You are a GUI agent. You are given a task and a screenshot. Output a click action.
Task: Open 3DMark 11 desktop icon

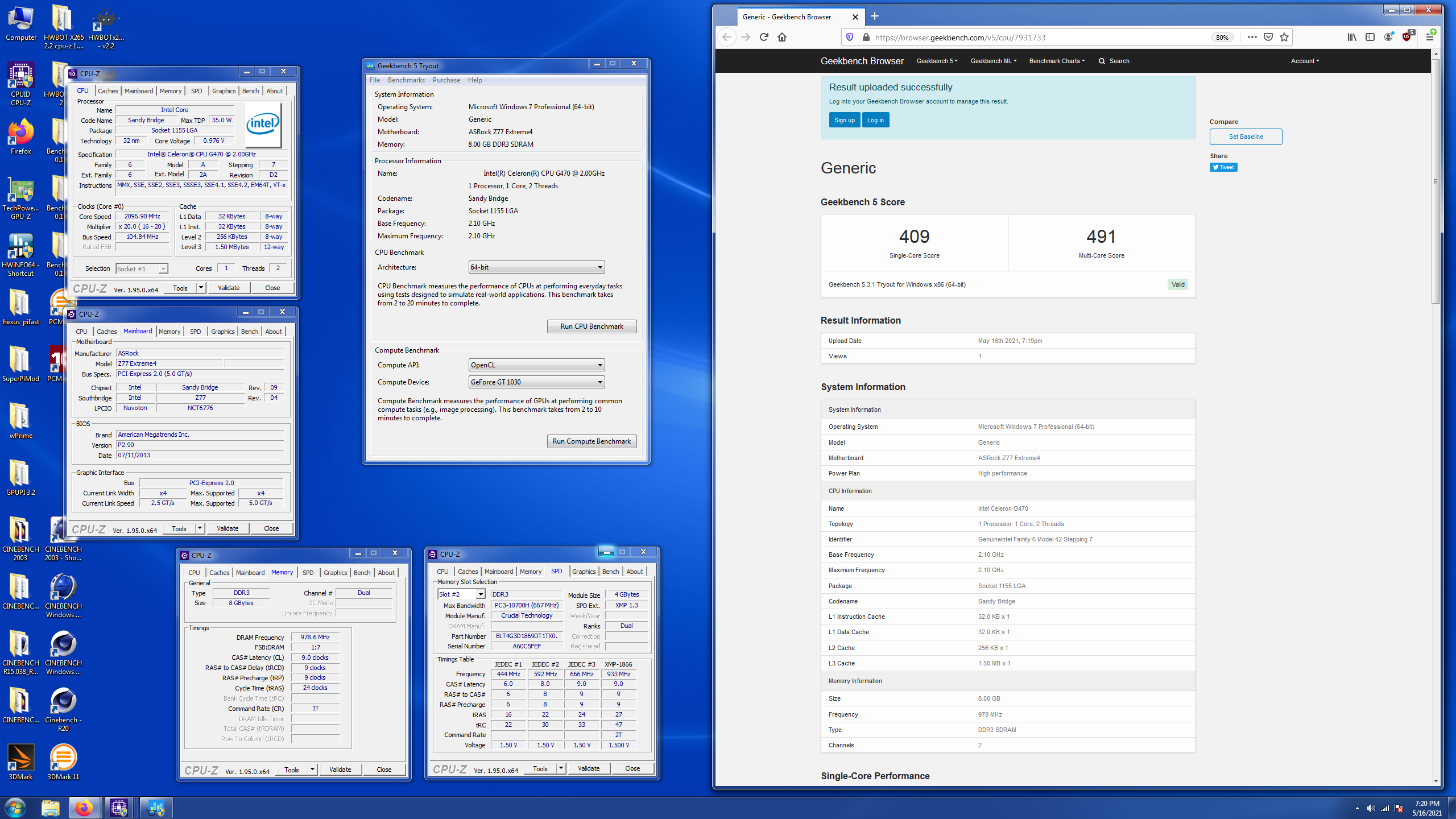tap(63, 762)
